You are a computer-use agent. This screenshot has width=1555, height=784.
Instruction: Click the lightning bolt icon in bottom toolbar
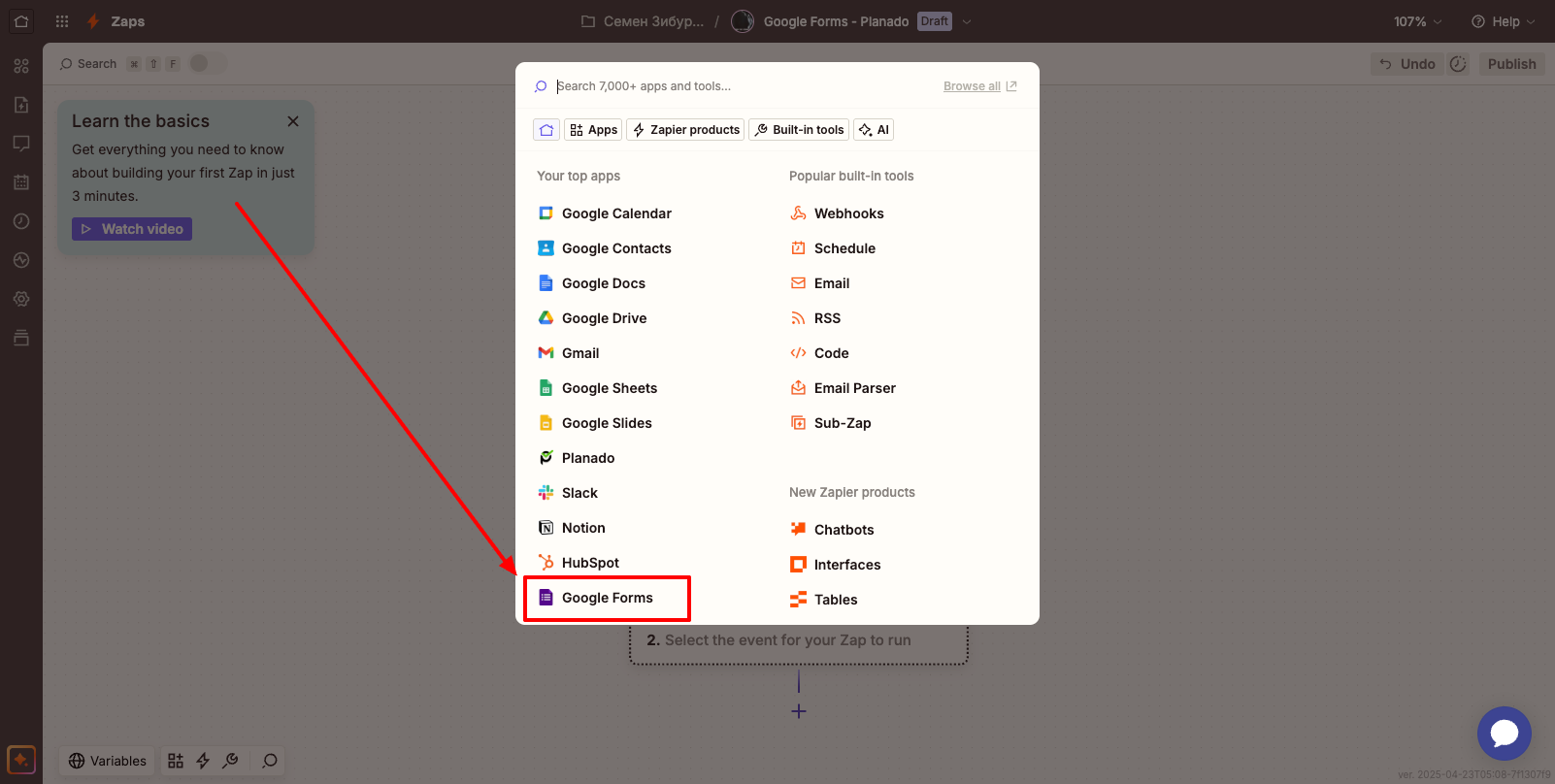pyautogui.click(x=203, y=761)
